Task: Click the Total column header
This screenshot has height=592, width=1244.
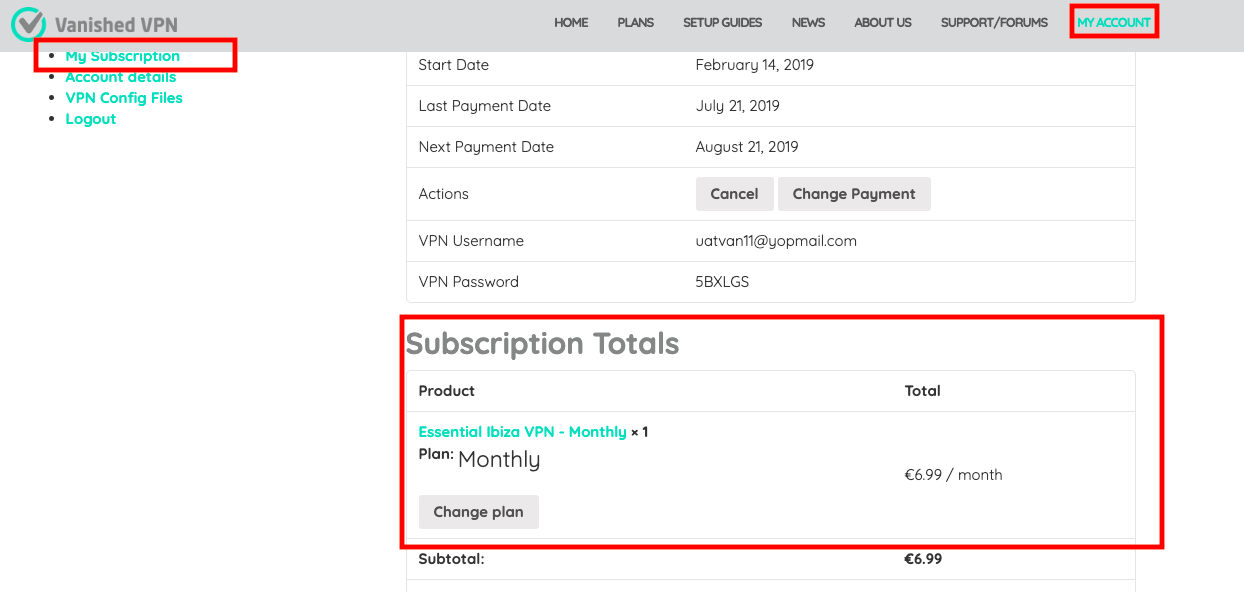Action: (x=923, y=391)
